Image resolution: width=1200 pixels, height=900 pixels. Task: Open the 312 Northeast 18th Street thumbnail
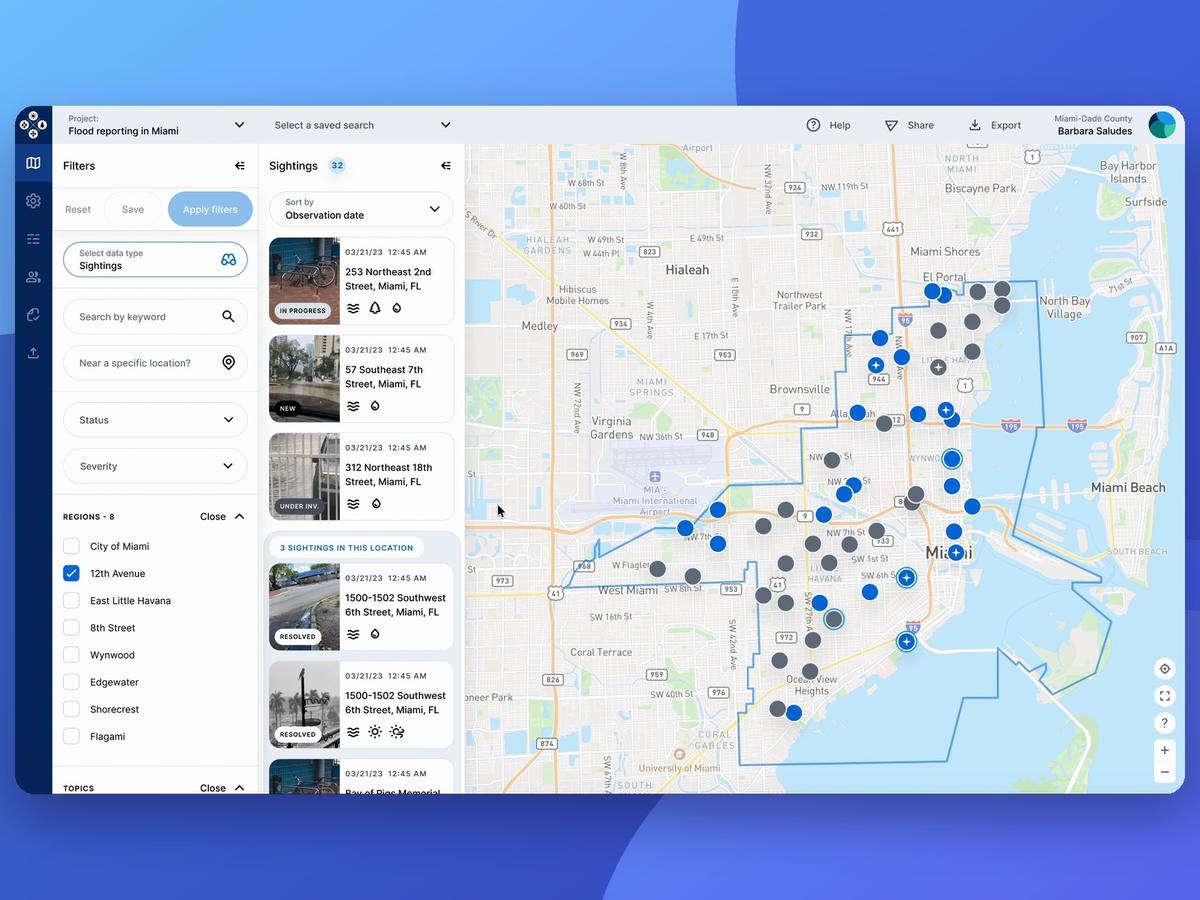tap(305, 477)
